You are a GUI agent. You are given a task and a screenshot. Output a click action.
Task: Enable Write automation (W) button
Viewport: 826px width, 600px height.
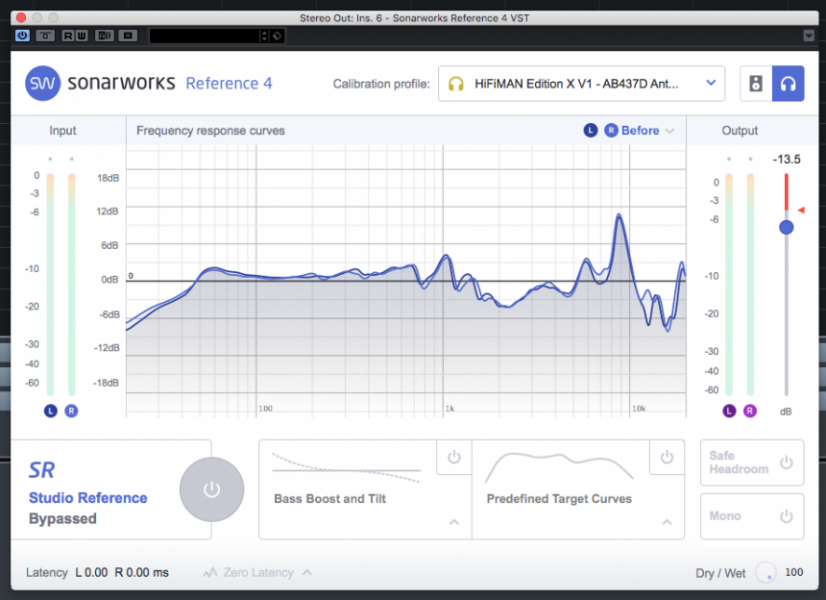click(x=81, y=35)
